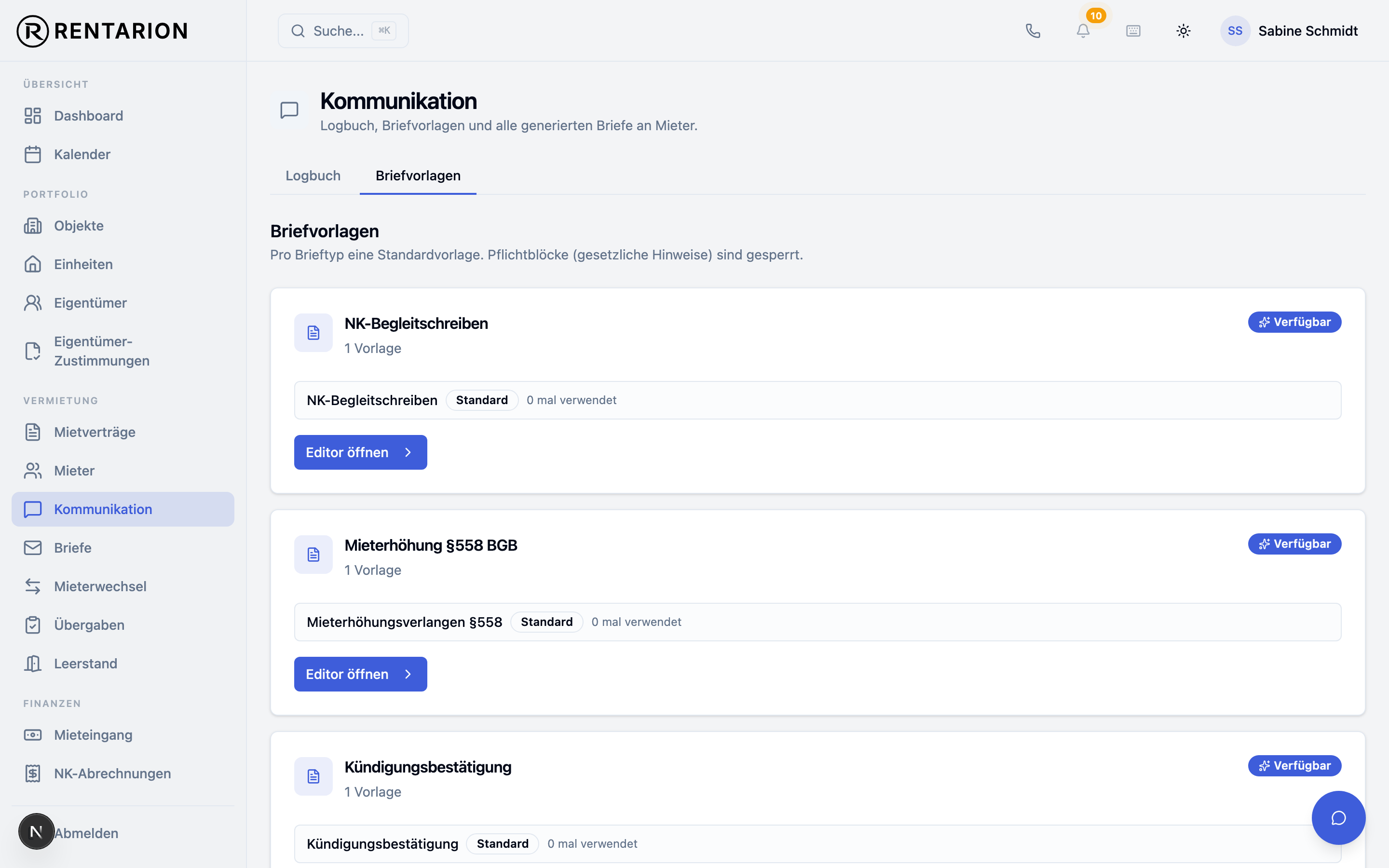The height and width of the screenshot is (868, 1389).
Task: Click Abmelden to log out
Action: [86, 833]
